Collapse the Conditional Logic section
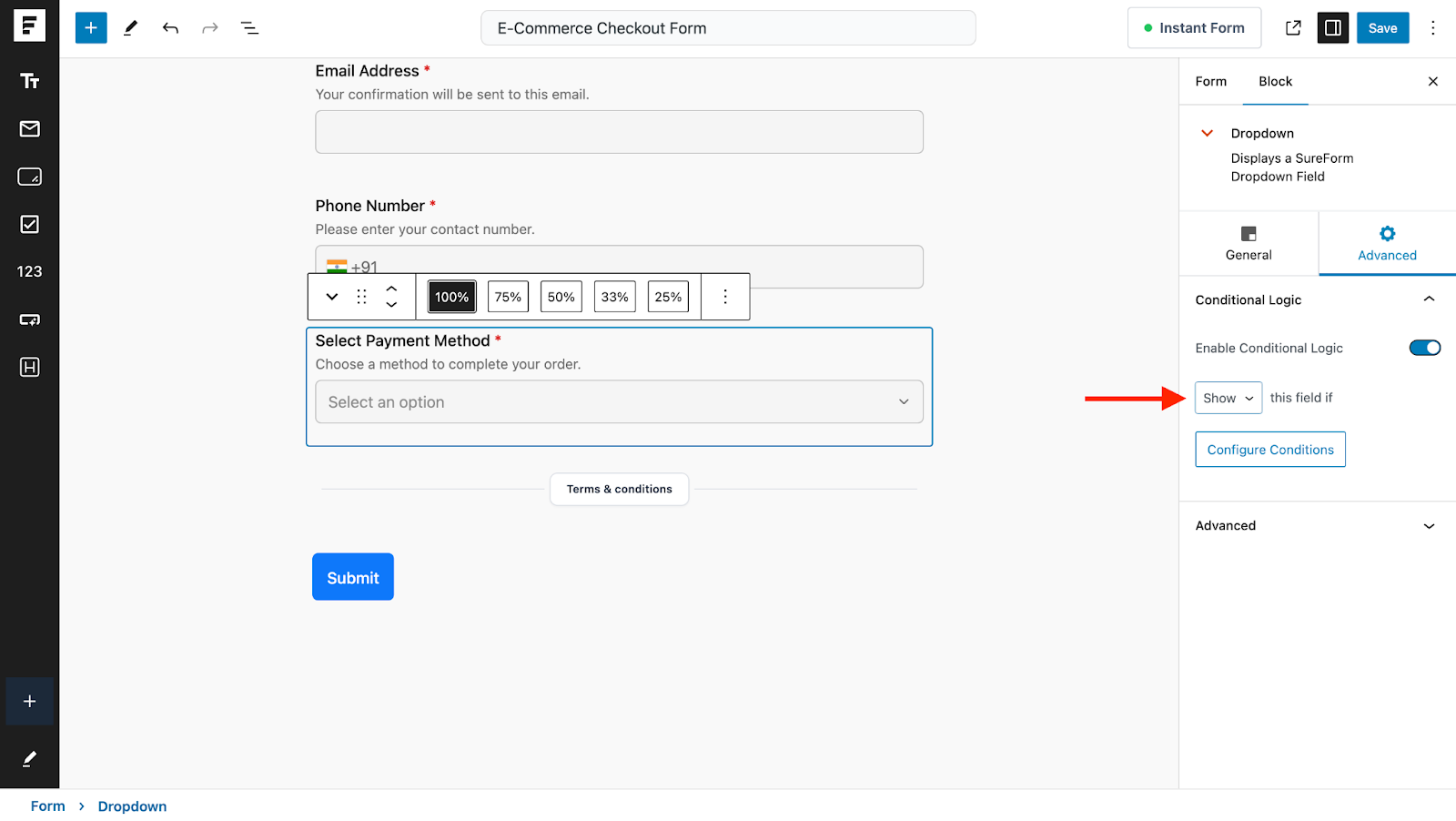1456x821 pixels. point(1429,299)
